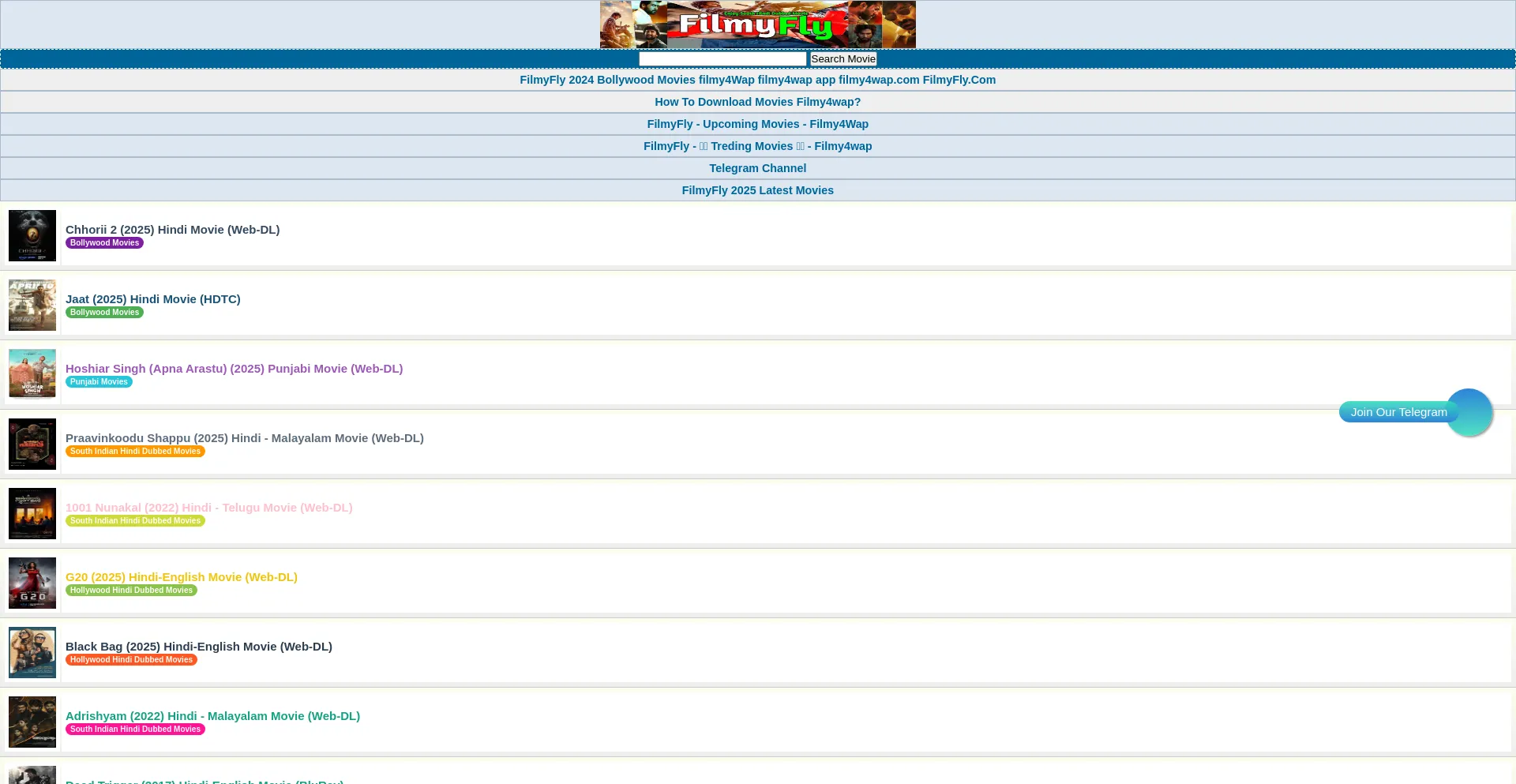Click the round Telegram floating icon
Image resolution: width=1516 pixels, height=784 pixels.
coord(1468,412)
